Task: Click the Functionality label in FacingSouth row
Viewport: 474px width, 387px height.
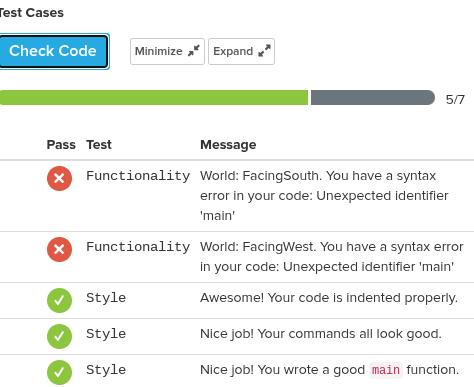Action: [x=138, y=176]
